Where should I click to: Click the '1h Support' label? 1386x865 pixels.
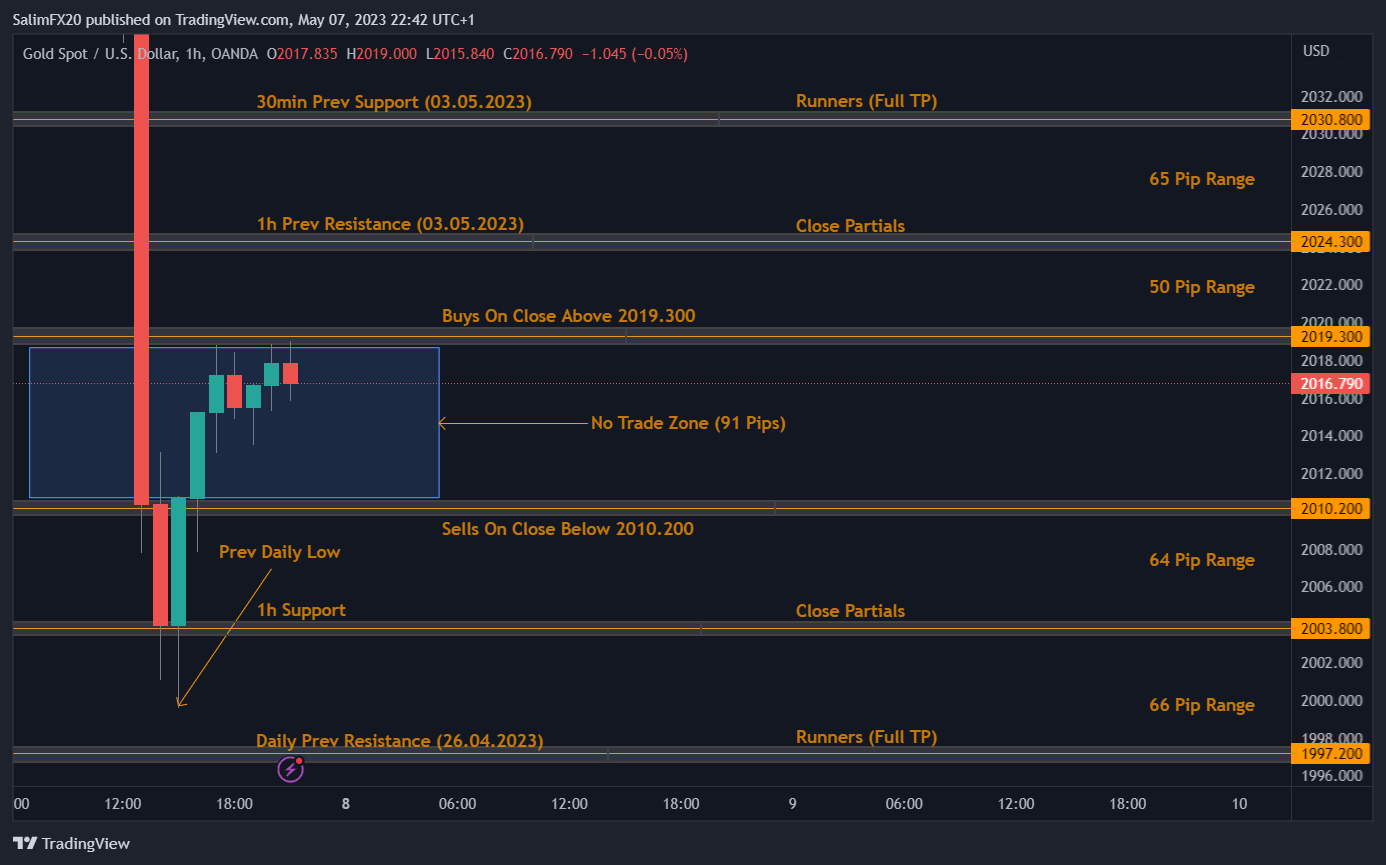pyautogui.click(x=302, y=610)
